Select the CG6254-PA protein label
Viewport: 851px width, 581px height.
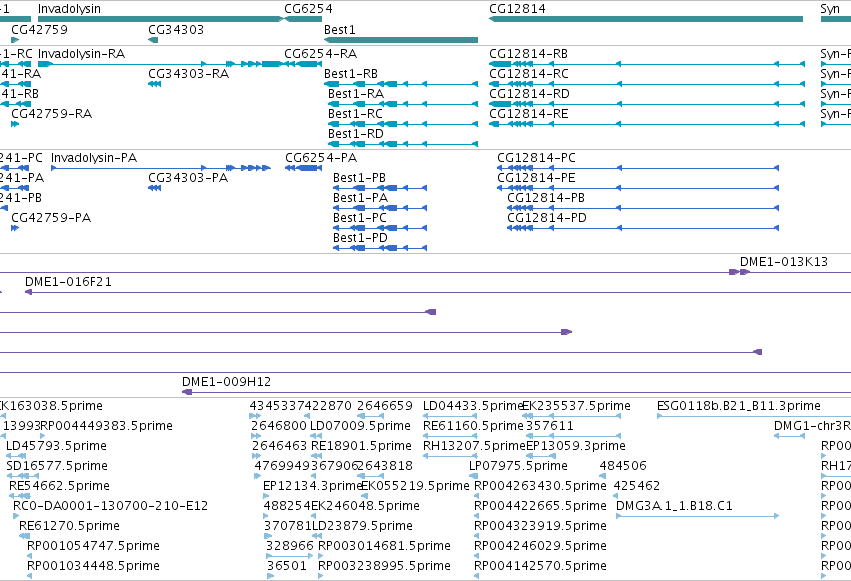321,158
